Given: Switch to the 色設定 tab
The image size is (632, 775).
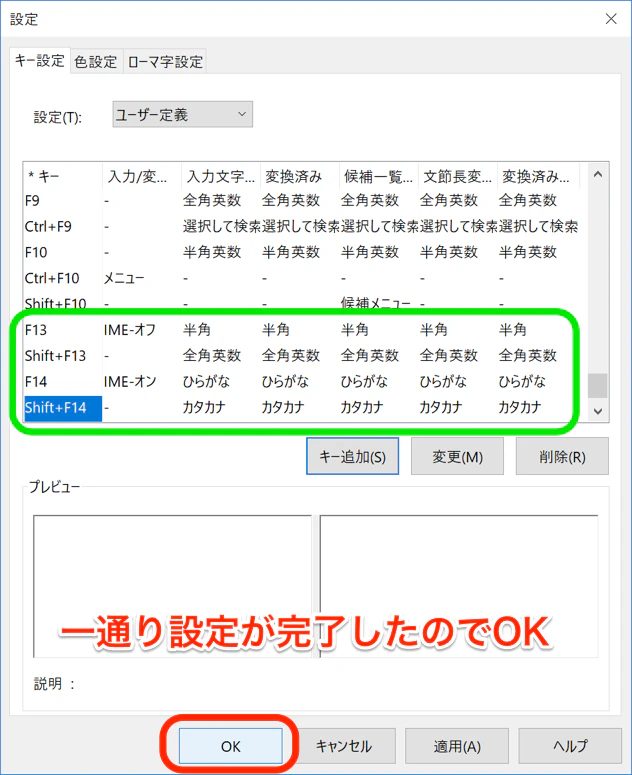Looking at the screenshot, I should [96, 62].
